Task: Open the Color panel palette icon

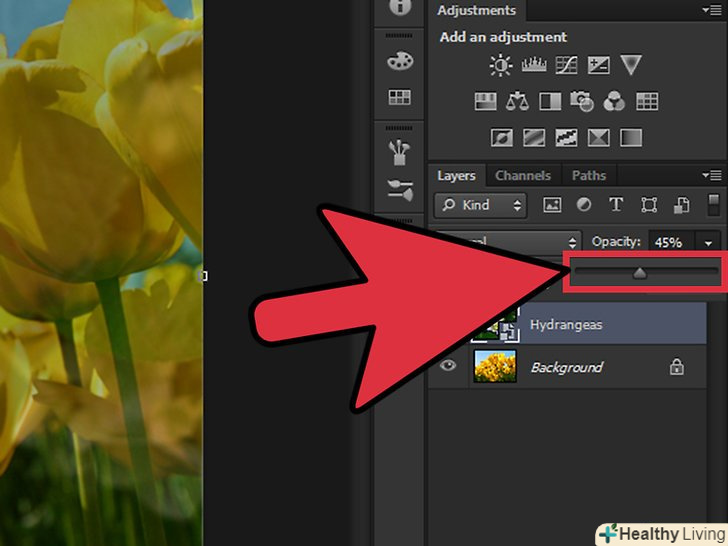Action: click(400, 61)
